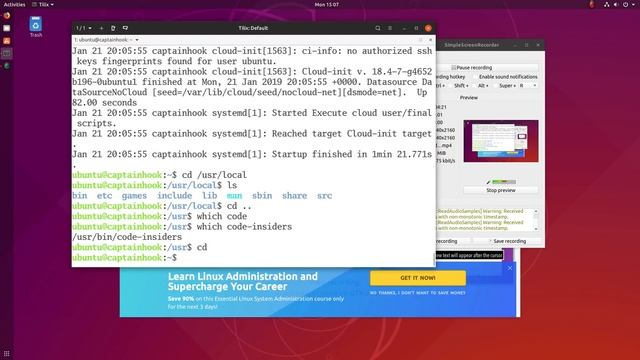Close the ubuntu@captainhook terminal pane
The image size is (640, 360).
pos(430,40)
